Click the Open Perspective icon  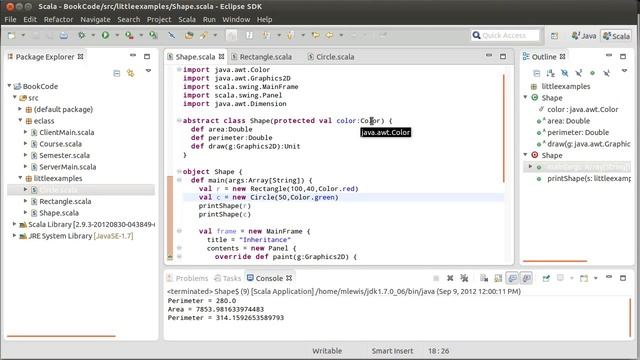554,36
